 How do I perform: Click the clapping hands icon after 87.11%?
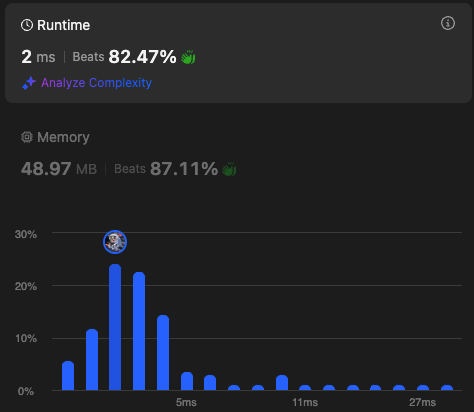pyautogui.click(x=229, y=169)
